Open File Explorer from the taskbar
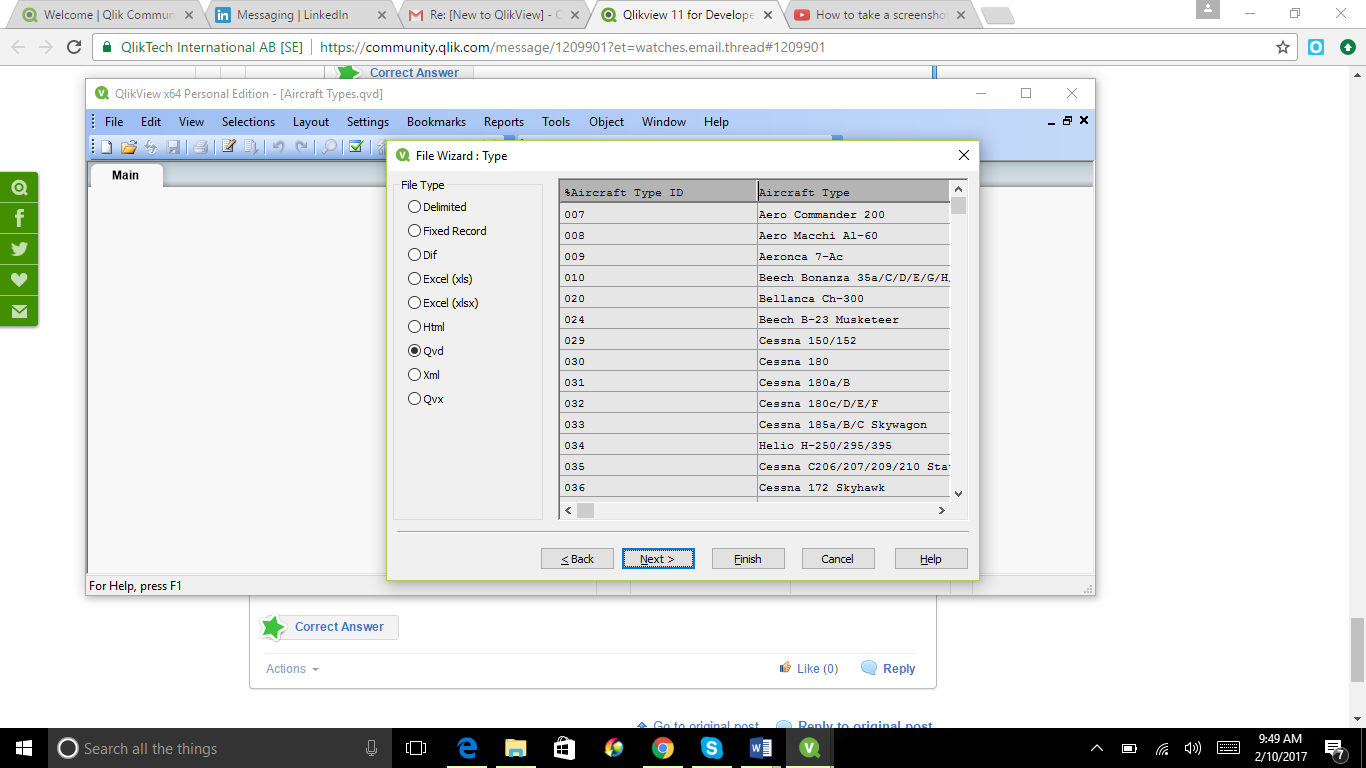 tap(515, 748)
